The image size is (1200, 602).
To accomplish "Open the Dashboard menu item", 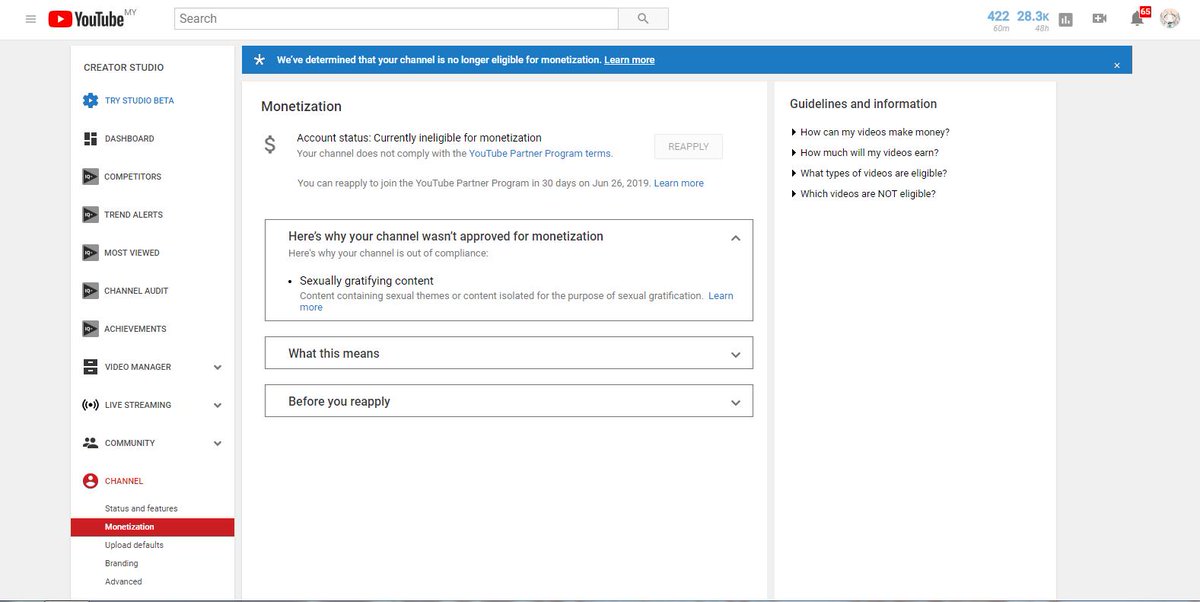I will 129,139.
